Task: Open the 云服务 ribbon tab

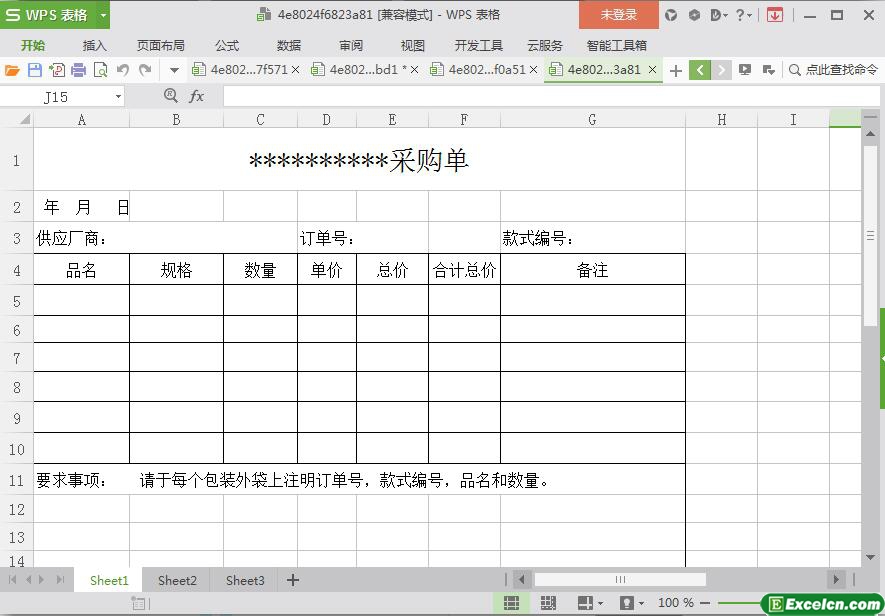Action: pos(545,46)
